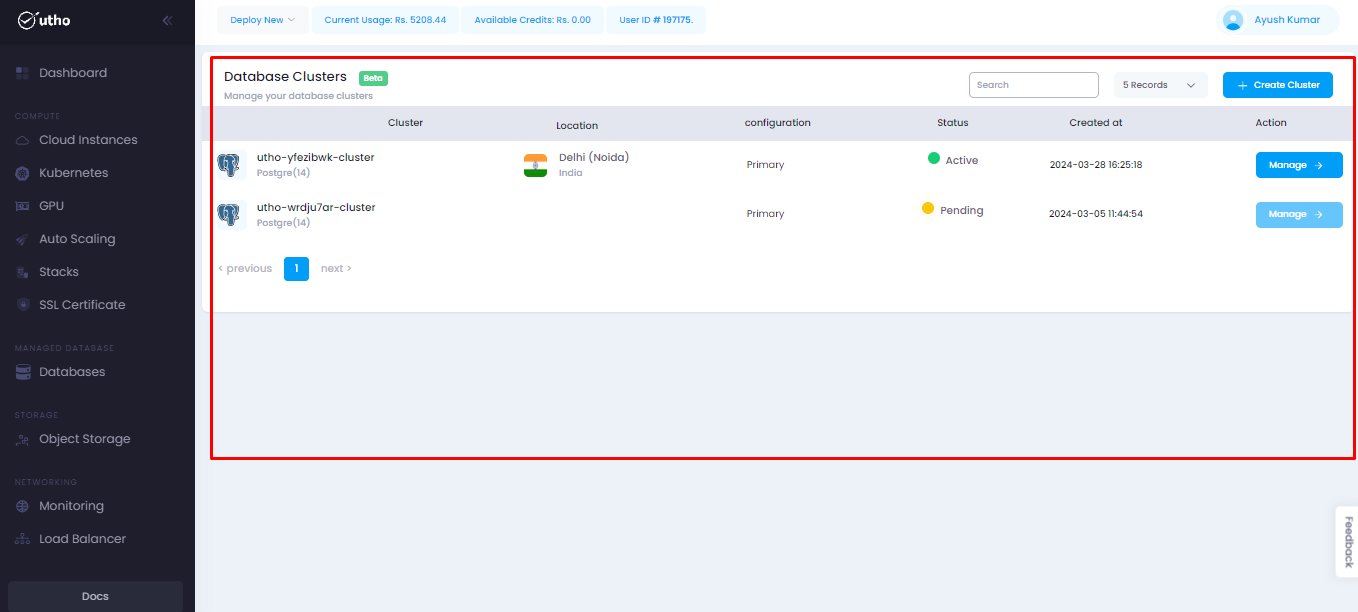The height and width of the screenshot is (612, 1358).
Task: Click the Load Balancer network icon
Action: [x=23, y=539]
